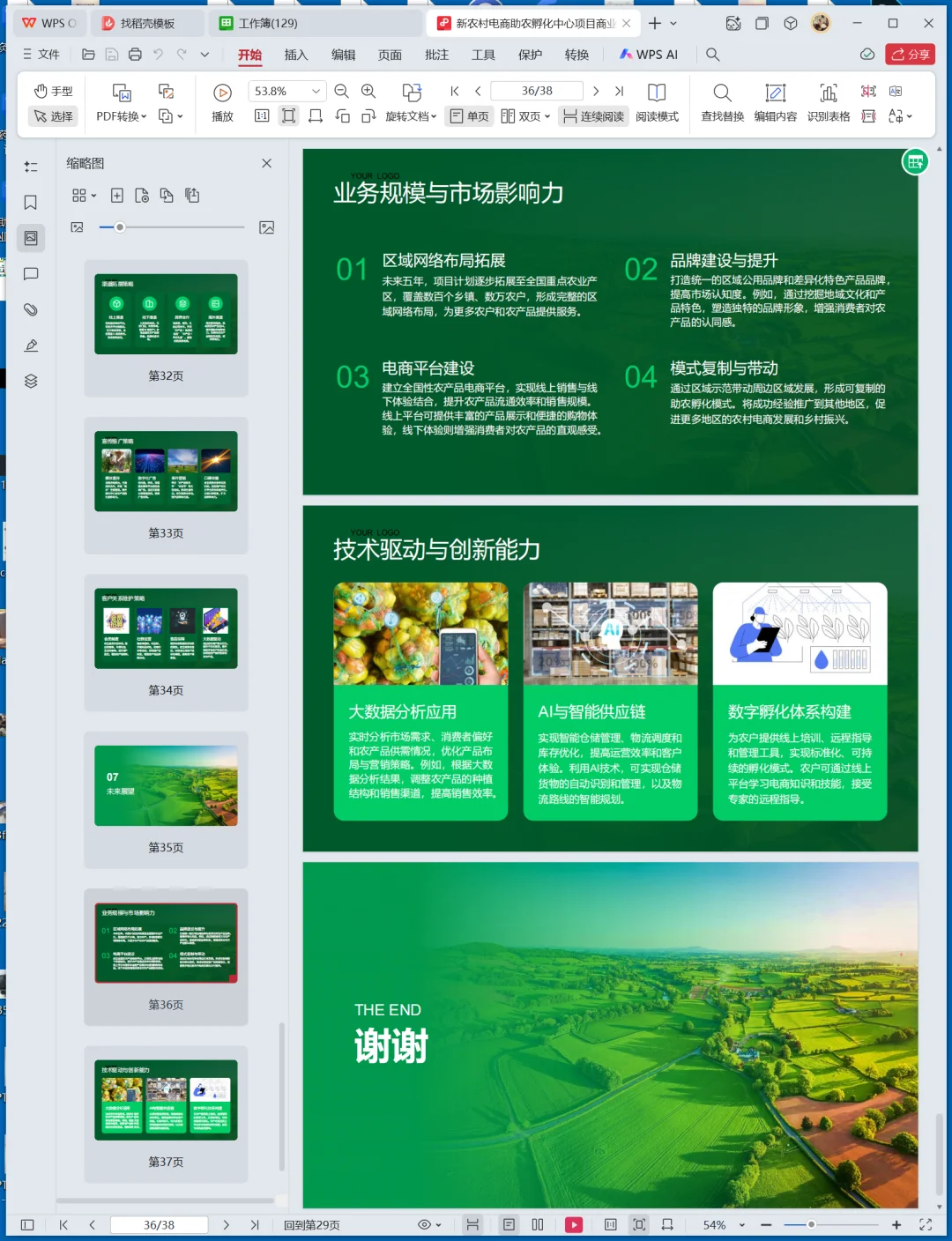Switch to the 工作簿(129) tab
952x1241 pixels.
(x=268, y=23)
